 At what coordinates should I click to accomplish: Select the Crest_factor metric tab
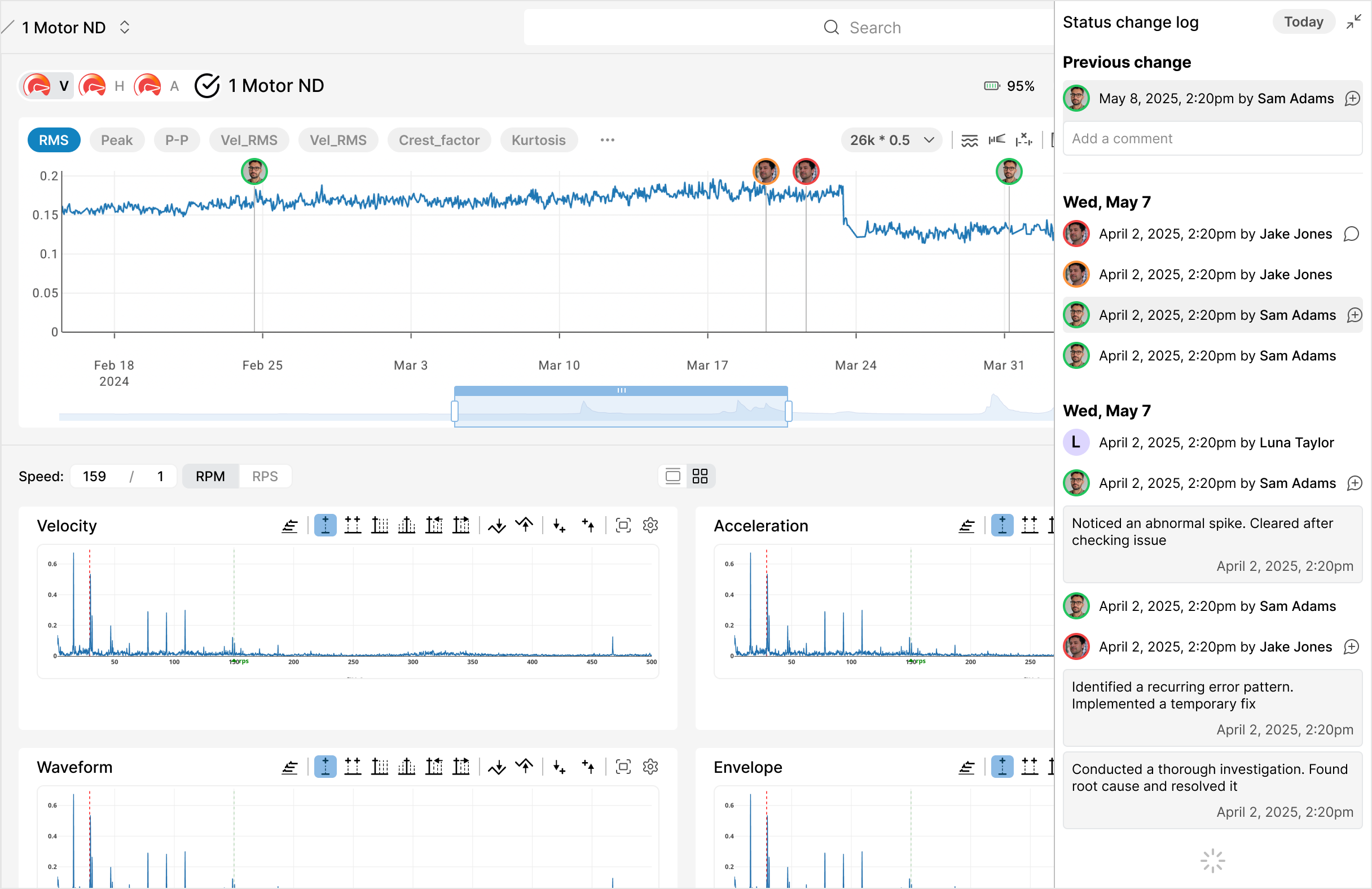click(439, 140)
